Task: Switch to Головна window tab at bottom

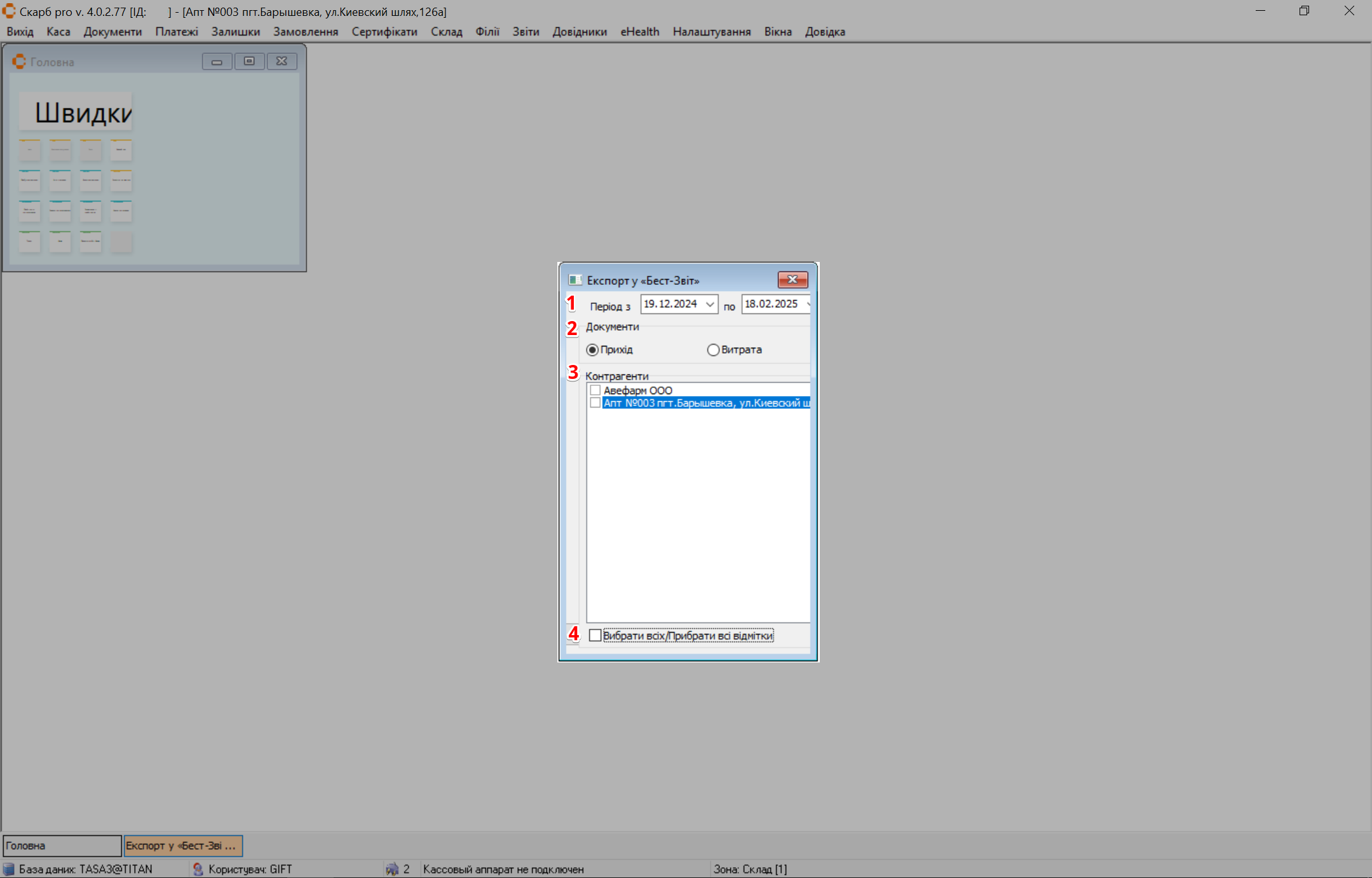Action: [62, 846]
